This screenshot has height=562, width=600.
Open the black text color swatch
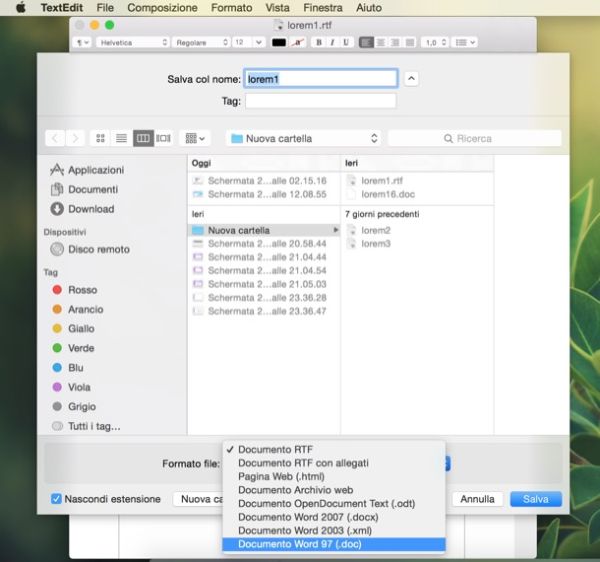click(x=279, y=43)
